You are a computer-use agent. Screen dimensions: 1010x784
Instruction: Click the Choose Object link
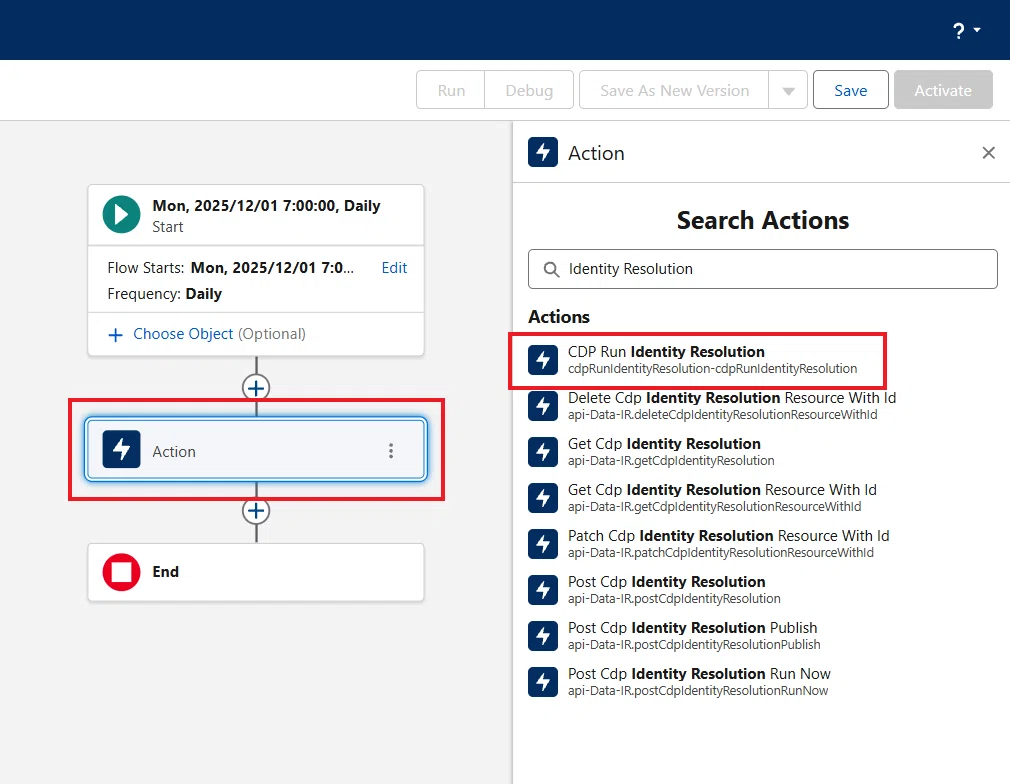coord(183,334)
